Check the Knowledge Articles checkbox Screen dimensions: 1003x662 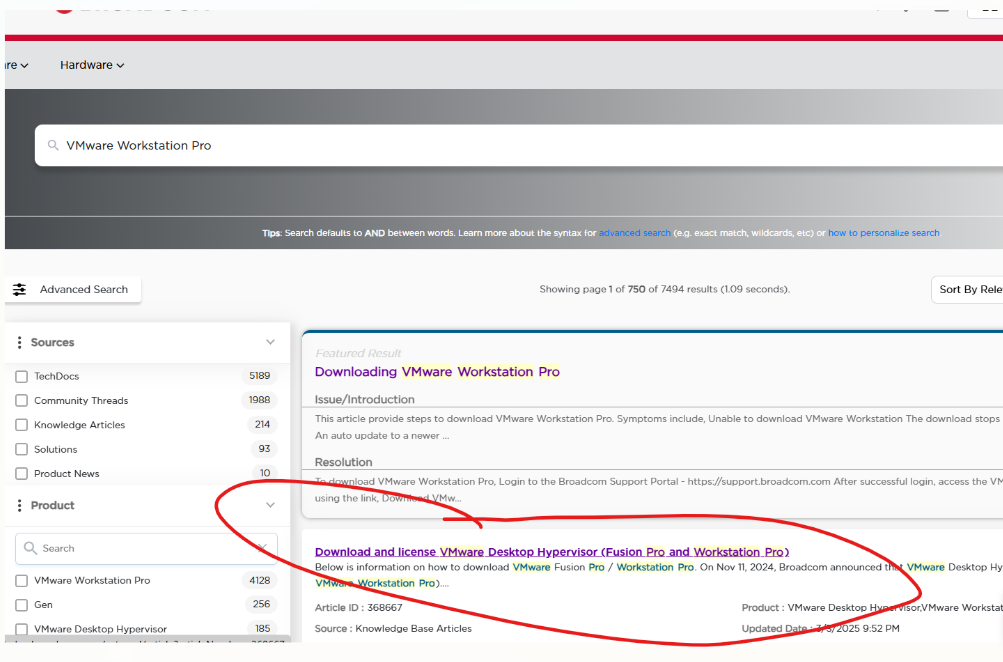21,425
